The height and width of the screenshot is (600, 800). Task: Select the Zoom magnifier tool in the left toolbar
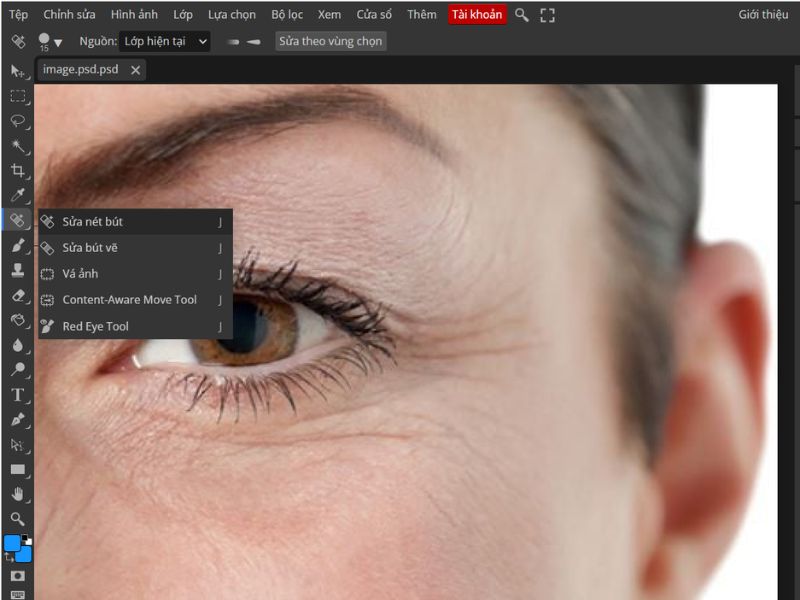click(x=17, y=519)
